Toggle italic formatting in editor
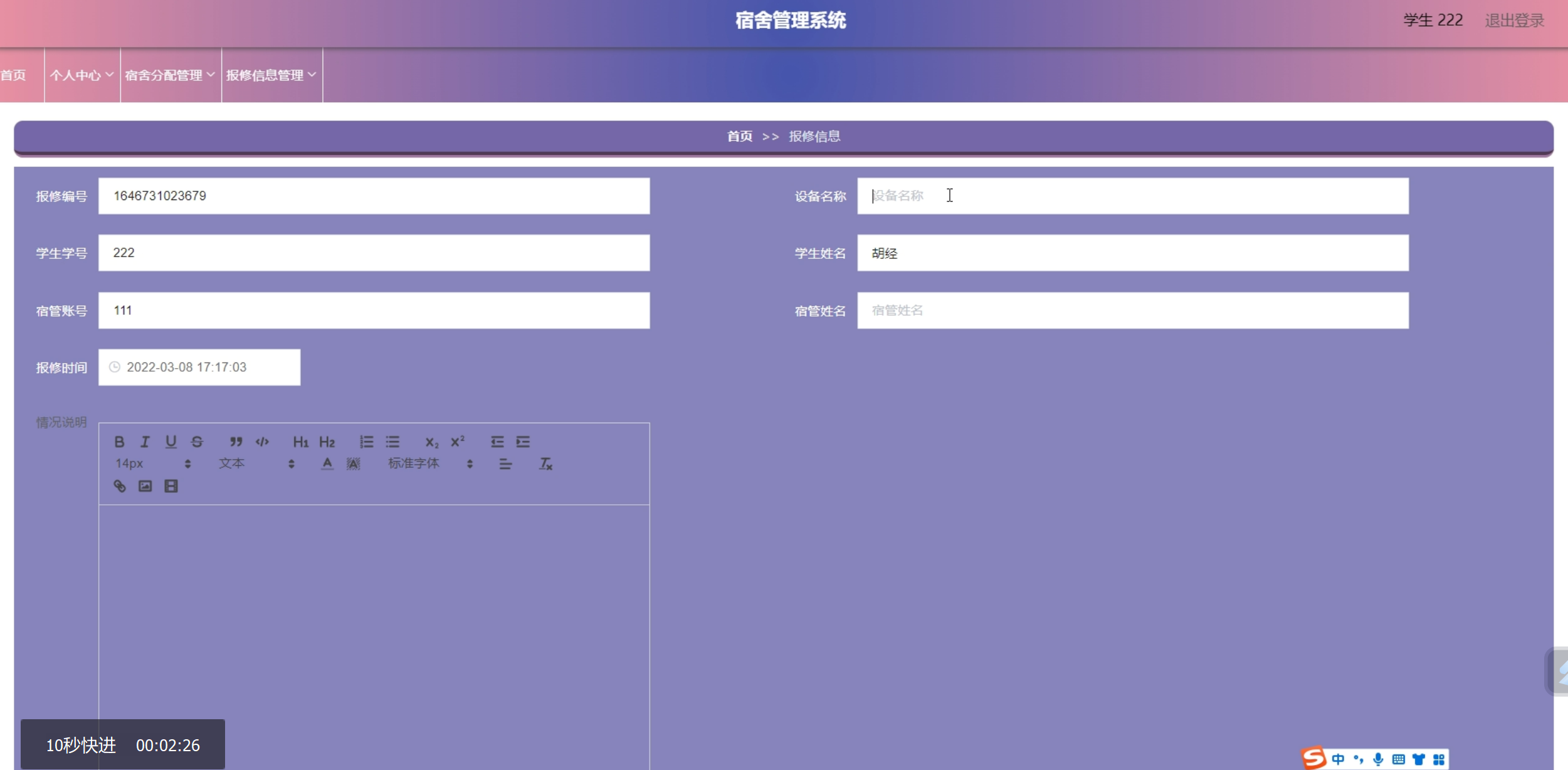Screen dimensions: 1568x770 tap(145, 442)
